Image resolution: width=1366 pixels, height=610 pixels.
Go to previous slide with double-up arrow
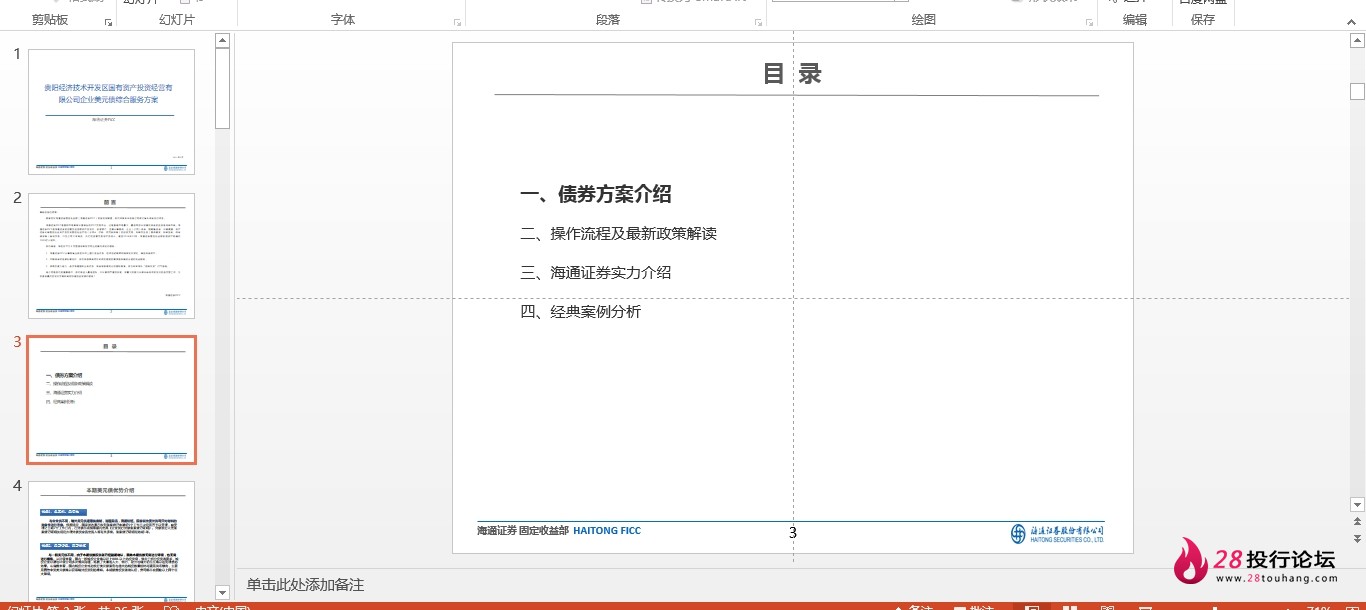click(x=1357, y=522)
